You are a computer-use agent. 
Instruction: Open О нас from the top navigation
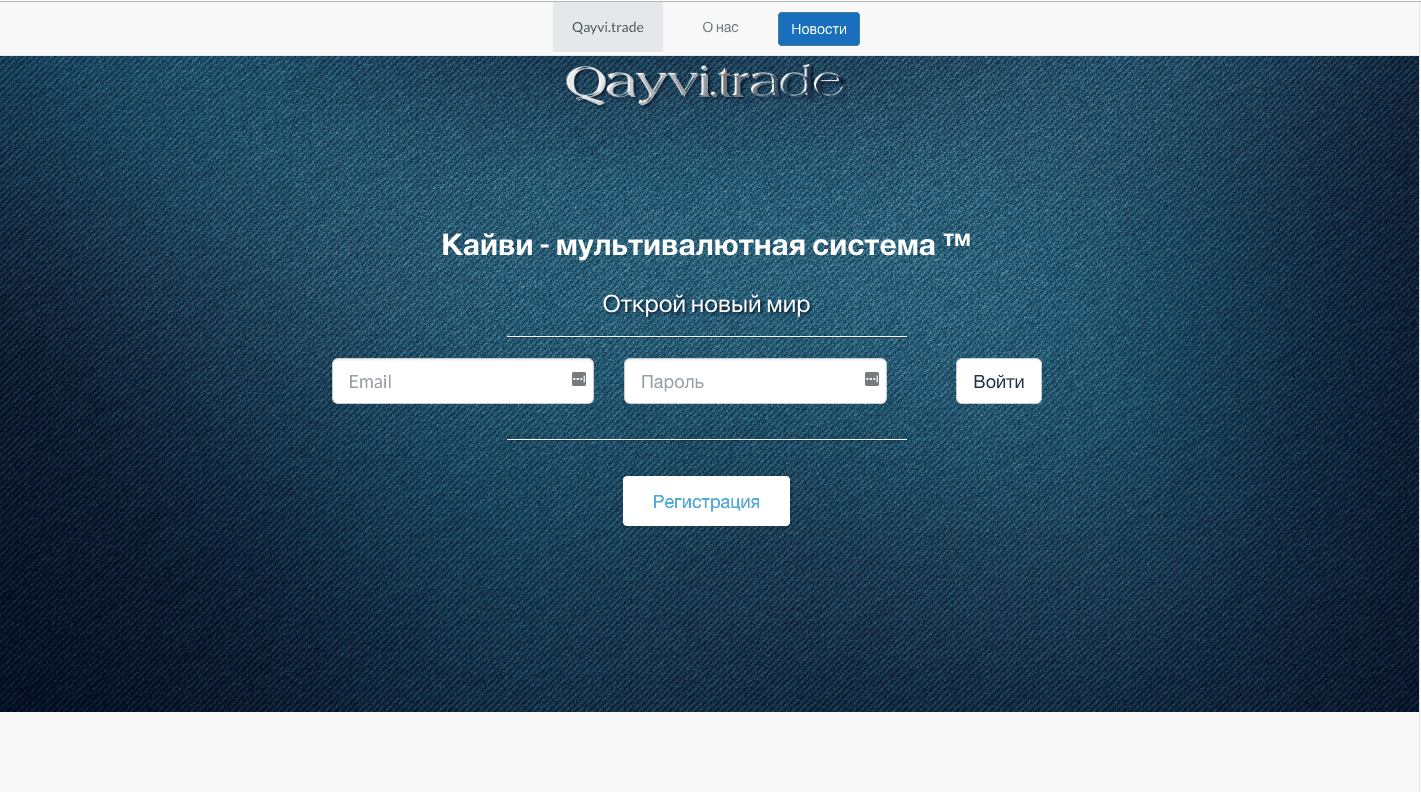pos(719,27)
